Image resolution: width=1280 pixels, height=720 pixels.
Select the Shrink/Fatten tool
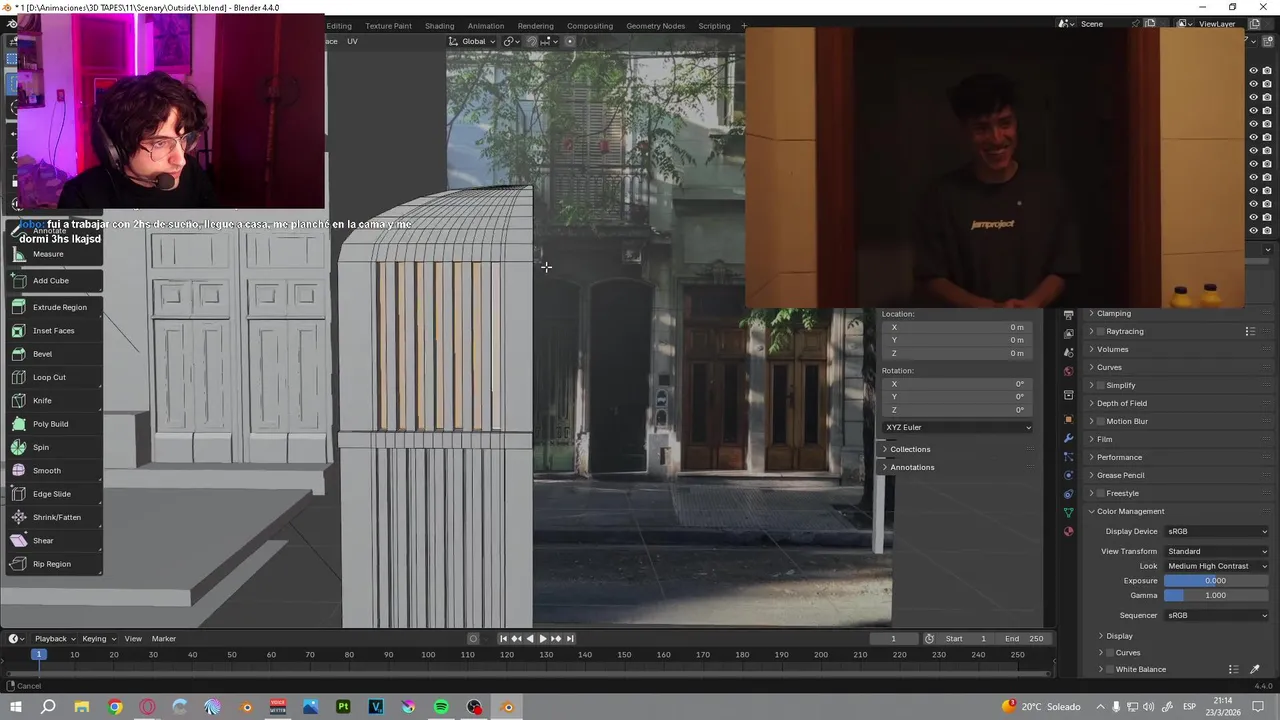tap(53, 518)
